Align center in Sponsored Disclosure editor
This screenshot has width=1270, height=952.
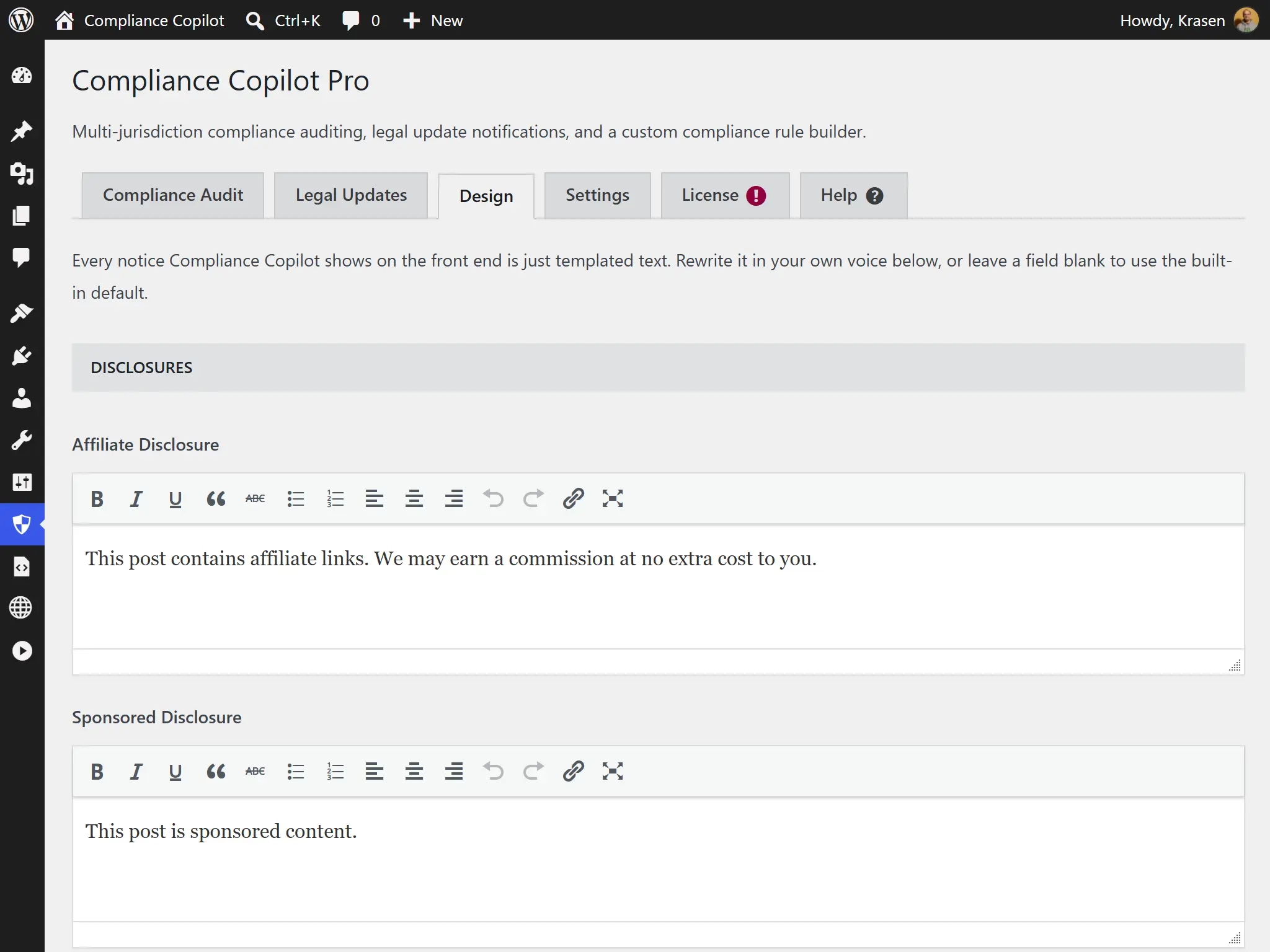414,772
